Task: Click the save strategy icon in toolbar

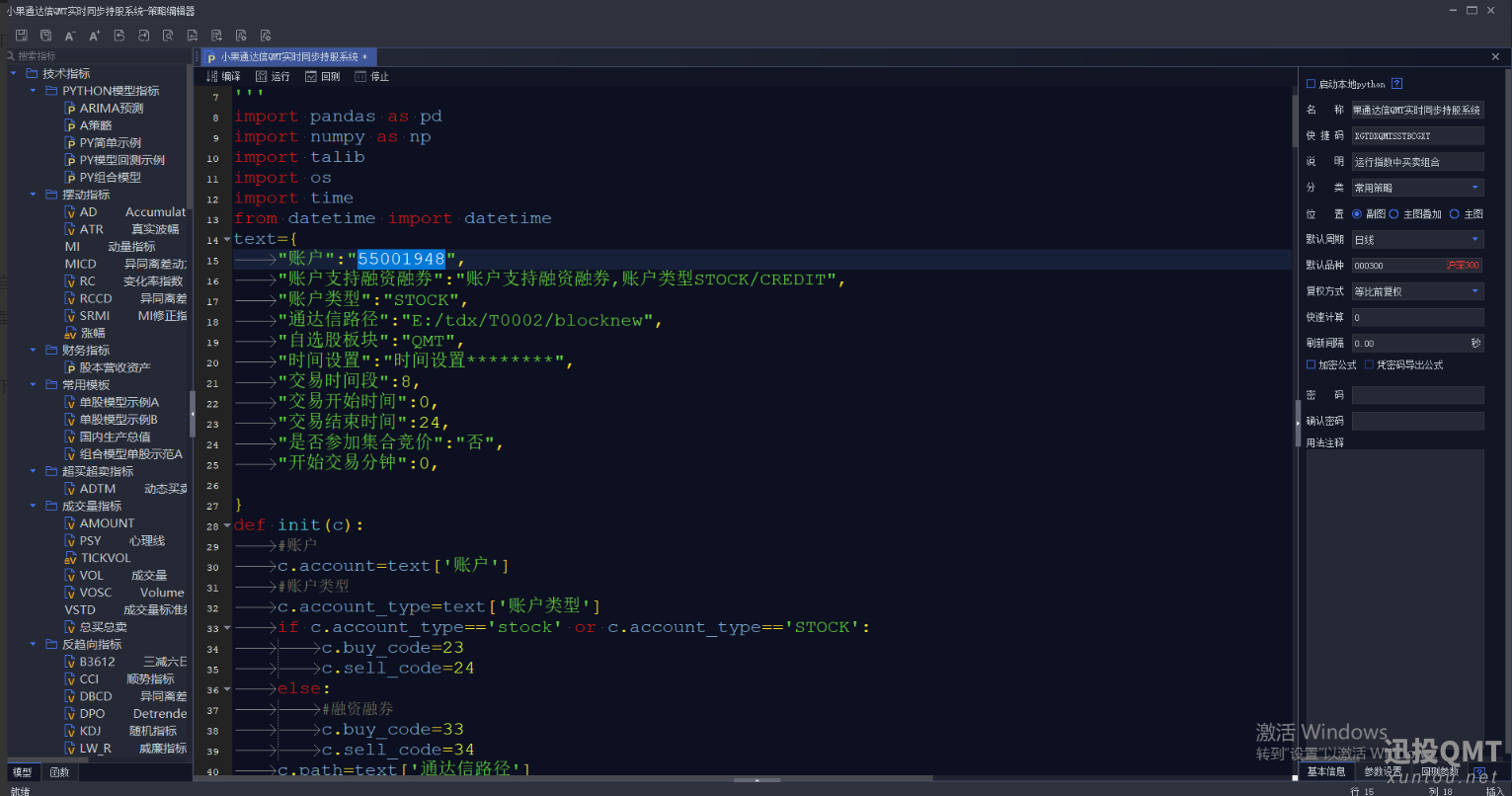Action: click(21, 36)
